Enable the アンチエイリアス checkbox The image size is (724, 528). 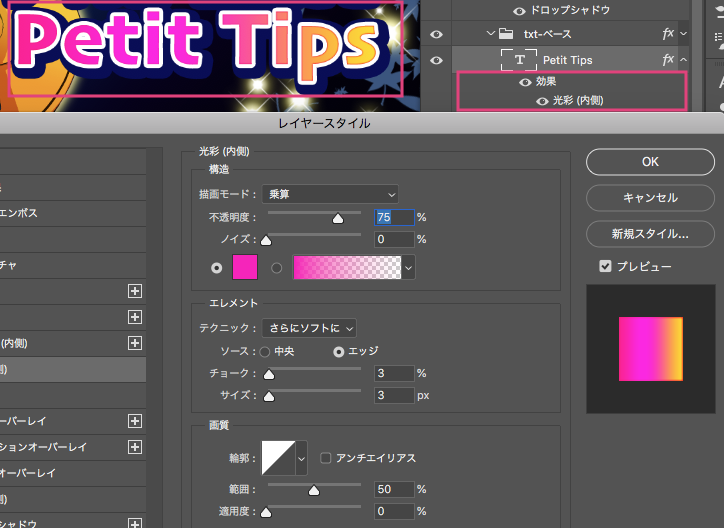(326, 458)
